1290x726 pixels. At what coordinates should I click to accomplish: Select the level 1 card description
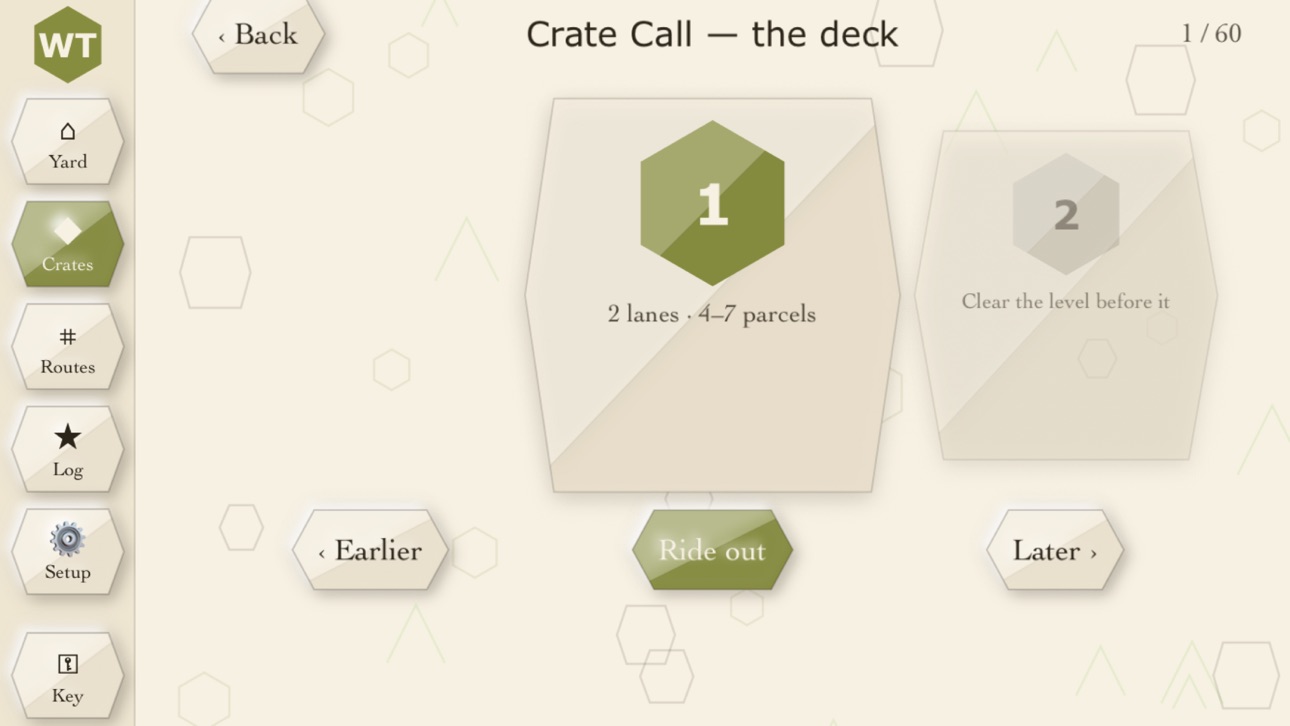(x=712, y=314)
